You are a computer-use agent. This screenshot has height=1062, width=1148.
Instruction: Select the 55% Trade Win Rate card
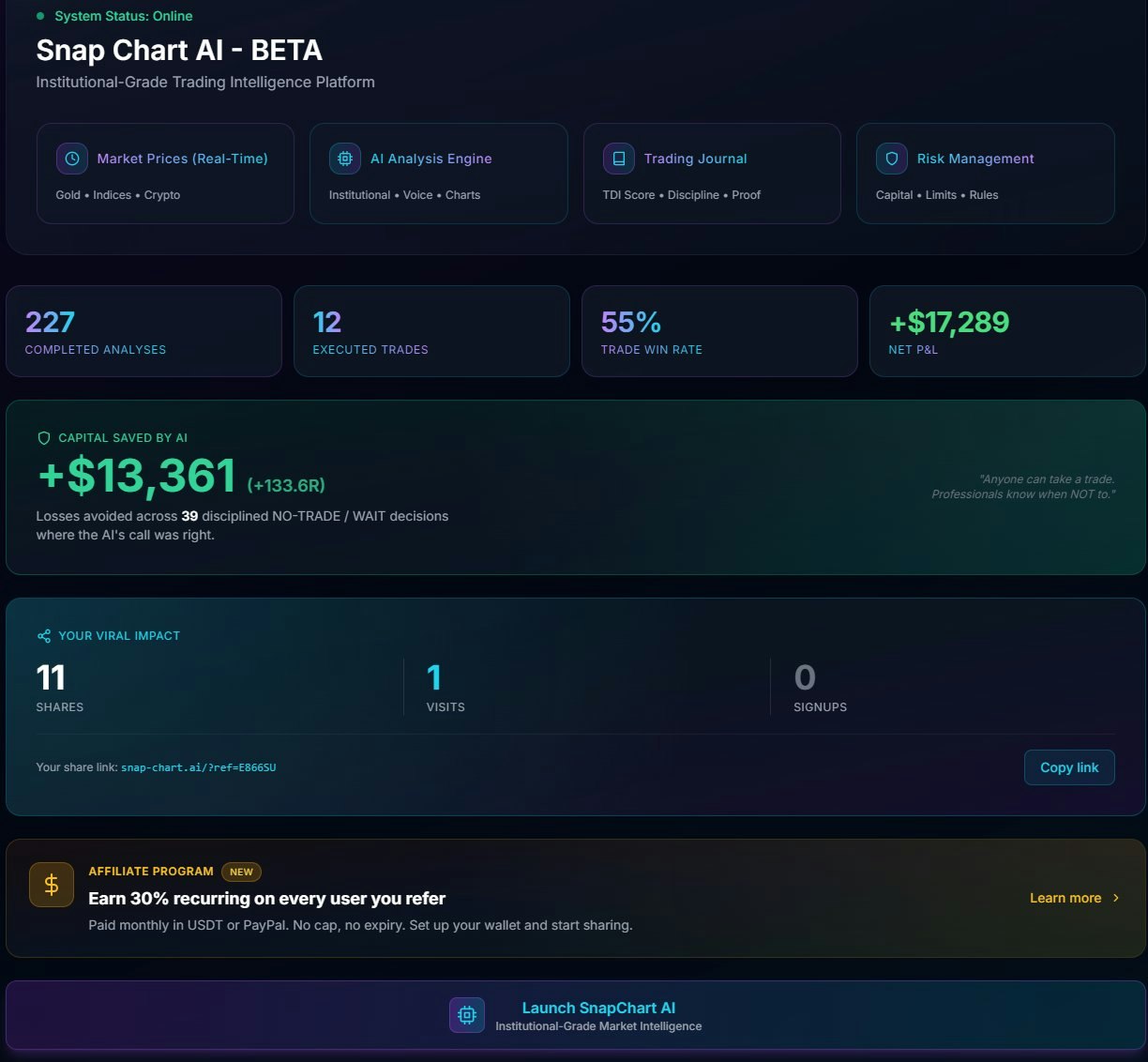point(719,331)
